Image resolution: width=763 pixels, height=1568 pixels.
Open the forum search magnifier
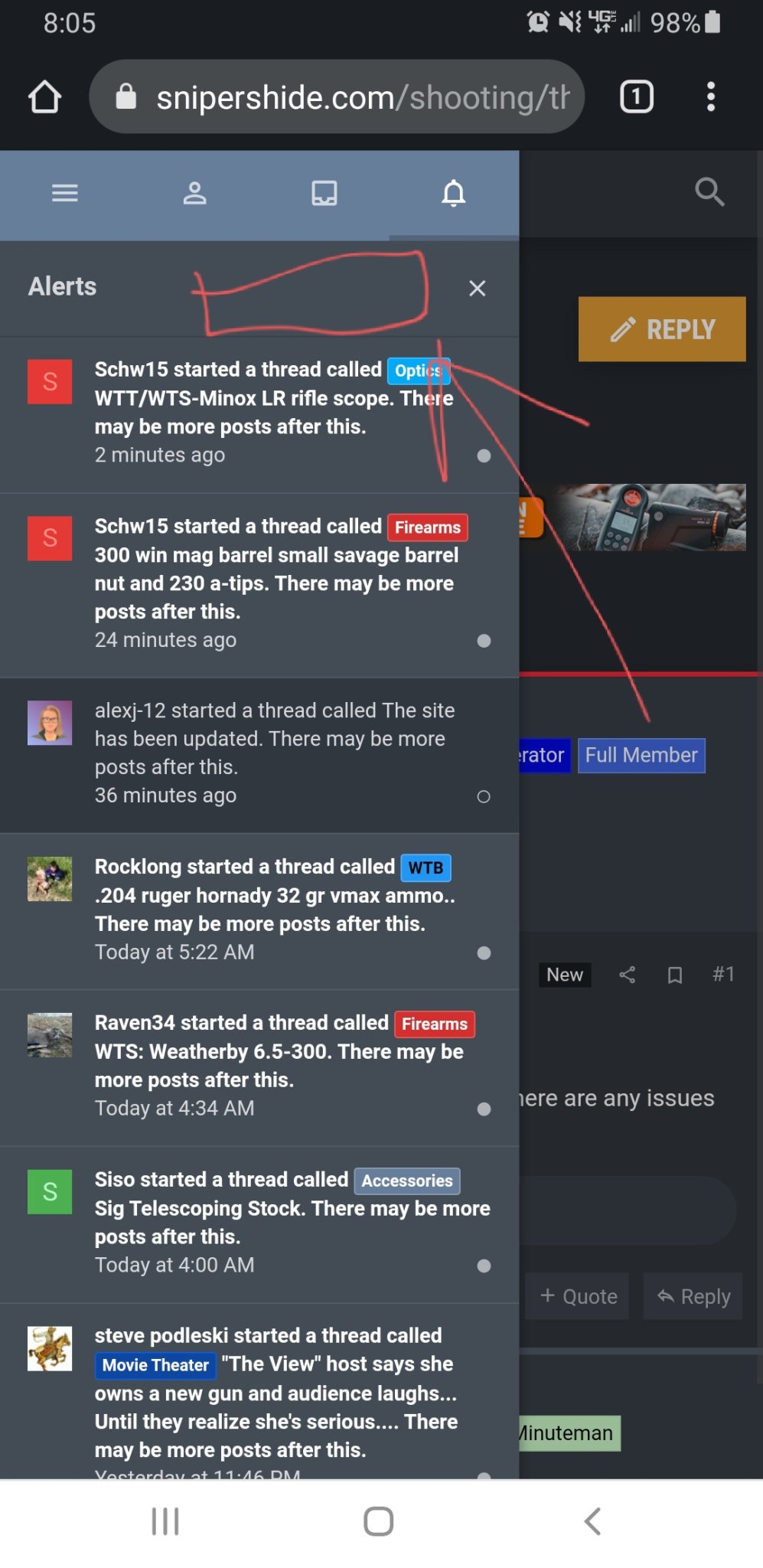(709, 192)
